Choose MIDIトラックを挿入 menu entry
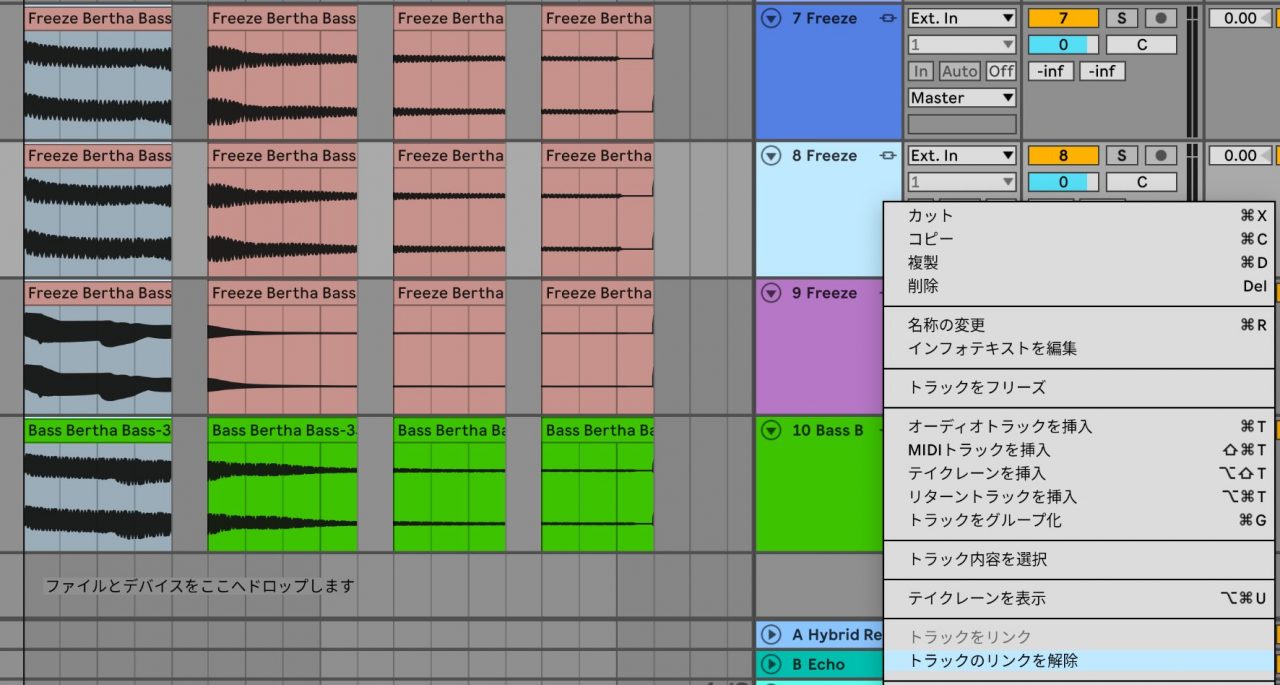Image resolution: width=1280 pixels, height=685 pixels. pos(1080,450)
